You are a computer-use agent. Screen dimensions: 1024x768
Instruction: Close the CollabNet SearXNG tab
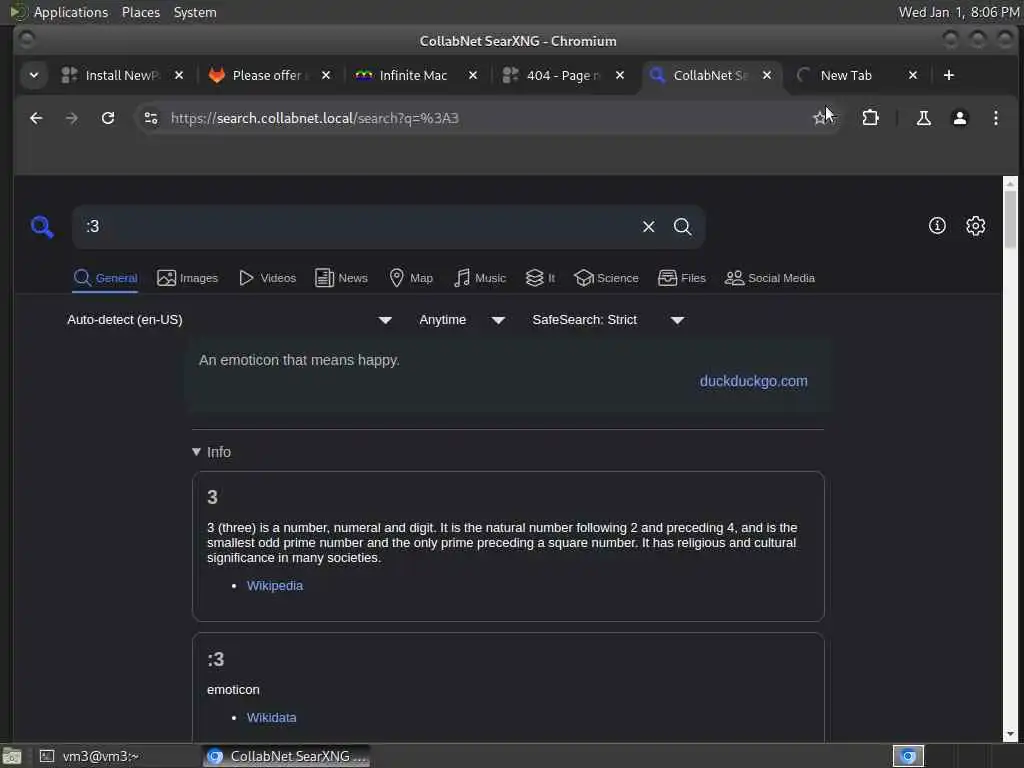pos(767,76)
